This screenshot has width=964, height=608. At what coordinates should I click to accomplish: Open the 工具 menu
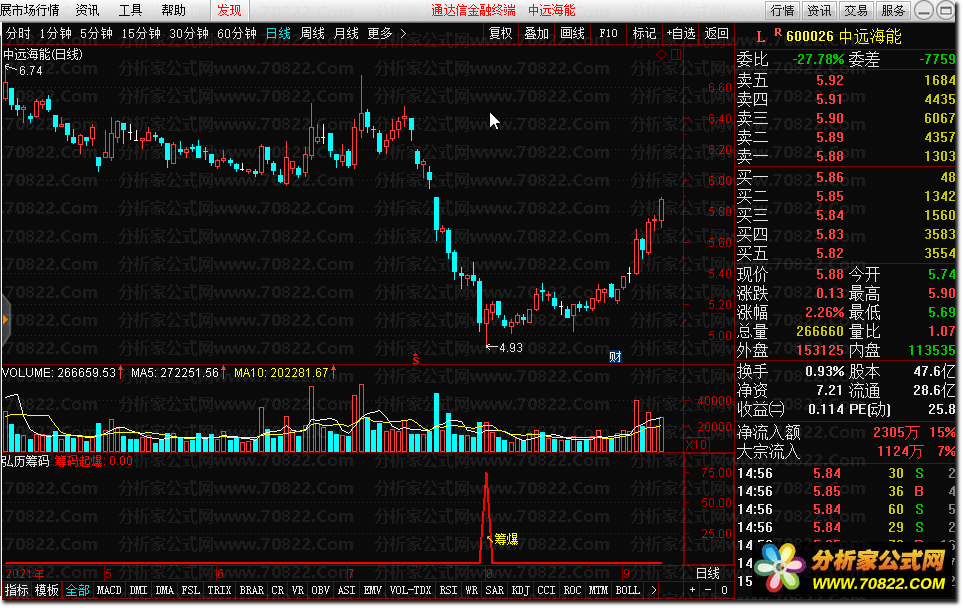130,10
